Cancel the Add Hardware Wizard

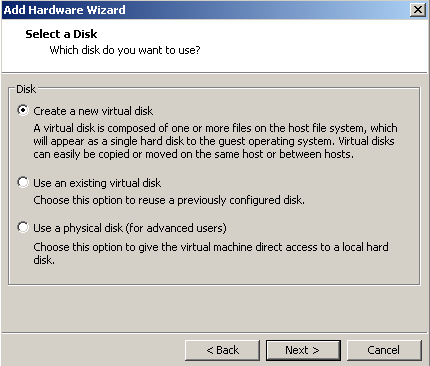[x=384, y=350]
